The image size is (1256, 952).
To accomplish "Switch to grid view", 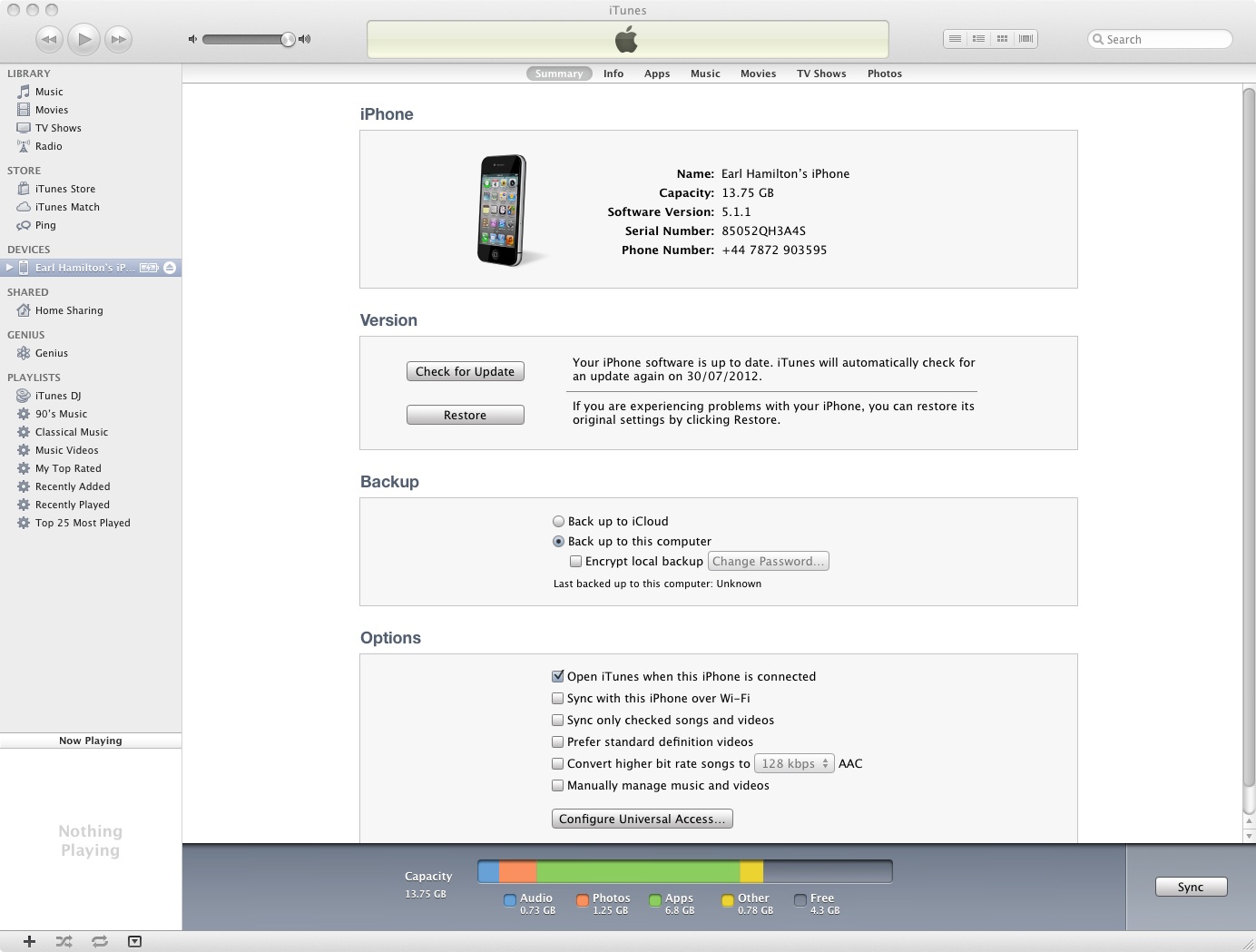I will tap(1002, 38).
